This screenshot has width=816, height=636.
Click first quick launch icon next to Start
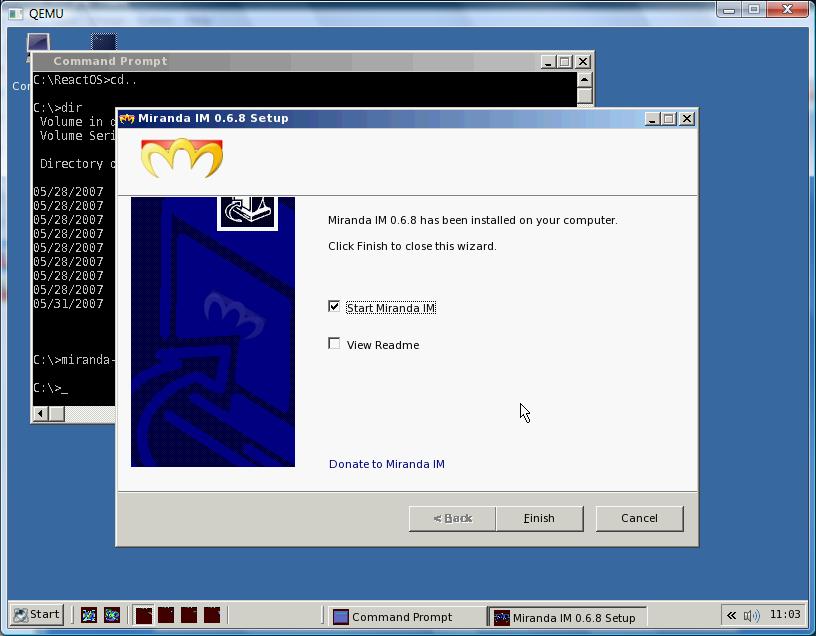point(88,615)
